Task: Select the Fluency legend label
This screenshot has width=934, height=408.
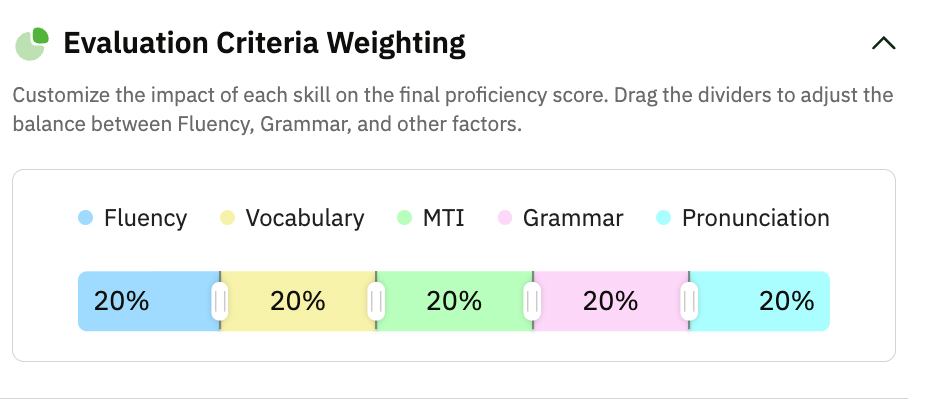Action: coord(145,218)
